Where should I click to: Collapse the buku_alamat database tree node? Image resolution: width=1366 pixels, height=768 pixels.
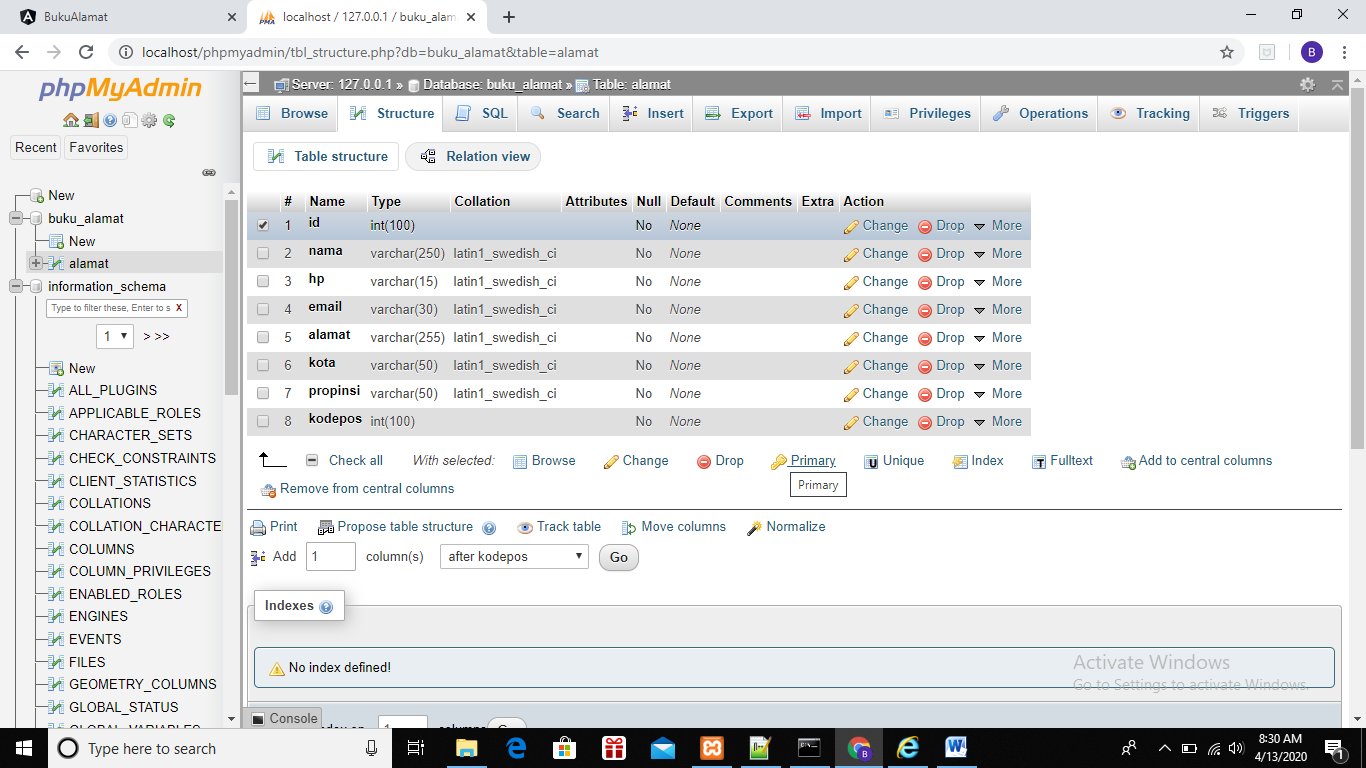click(x=16, y=218)
